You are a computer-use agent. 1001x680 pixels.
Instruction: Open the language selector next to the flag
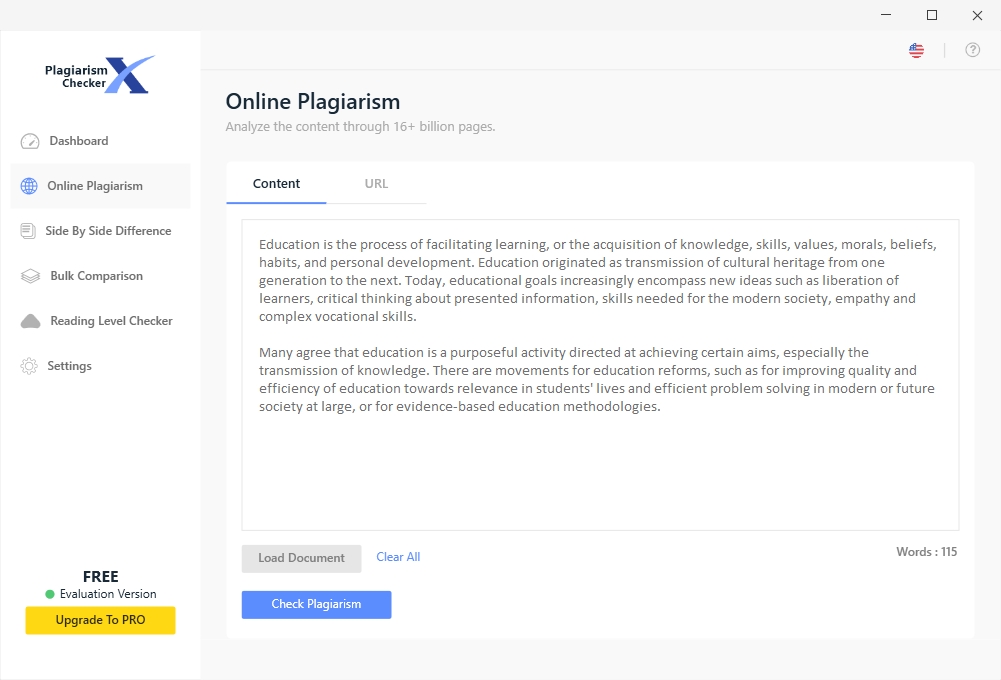(916, 49)
